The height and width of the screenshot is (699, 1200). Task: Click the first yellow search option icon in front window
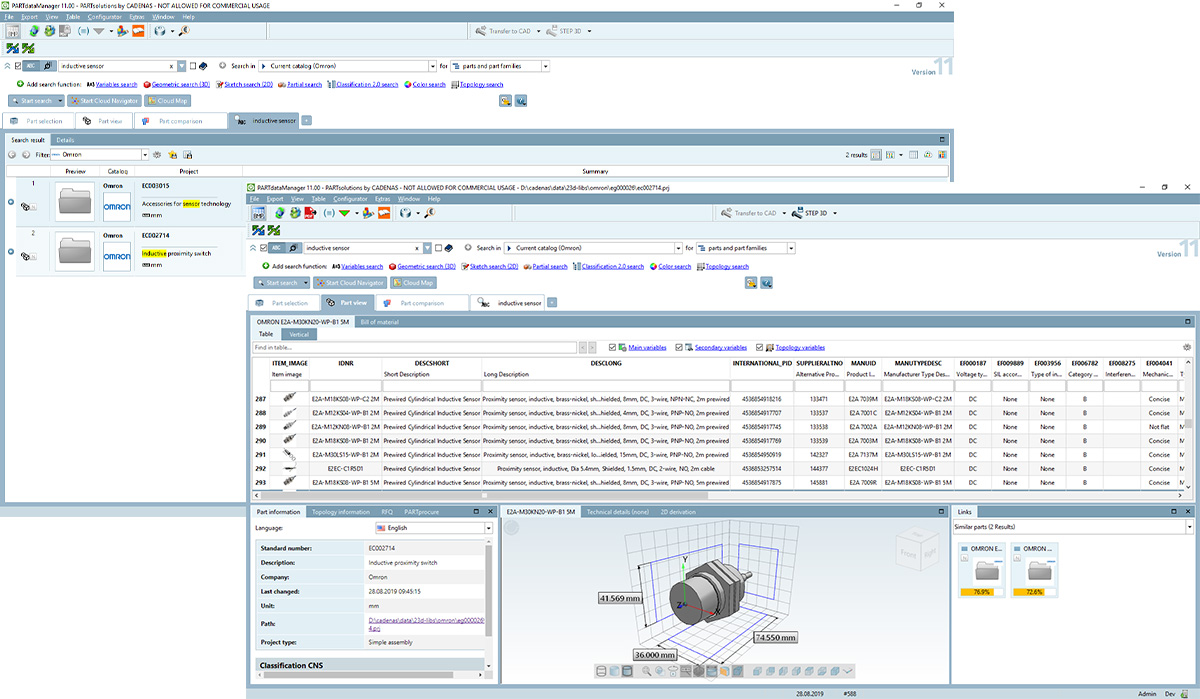click(x=750, y=283)
